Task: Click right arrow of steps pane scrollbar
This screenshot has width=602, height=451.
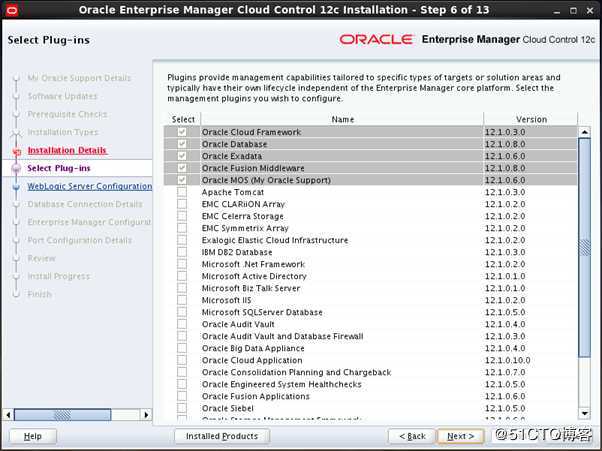Action: (x=146, y=415)
